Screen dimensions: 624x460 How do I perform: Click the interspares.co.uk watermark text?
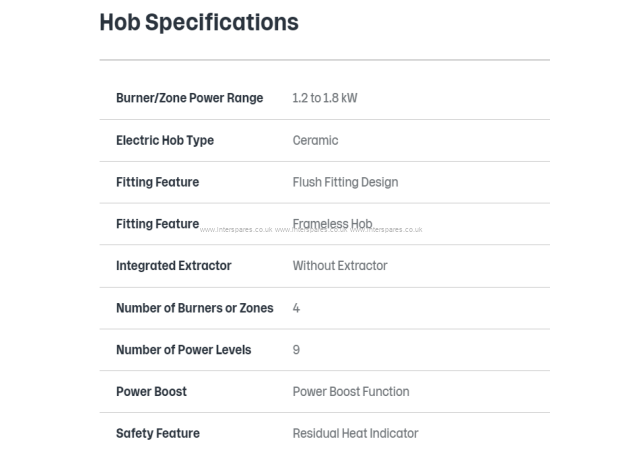(x=236, y=230)
